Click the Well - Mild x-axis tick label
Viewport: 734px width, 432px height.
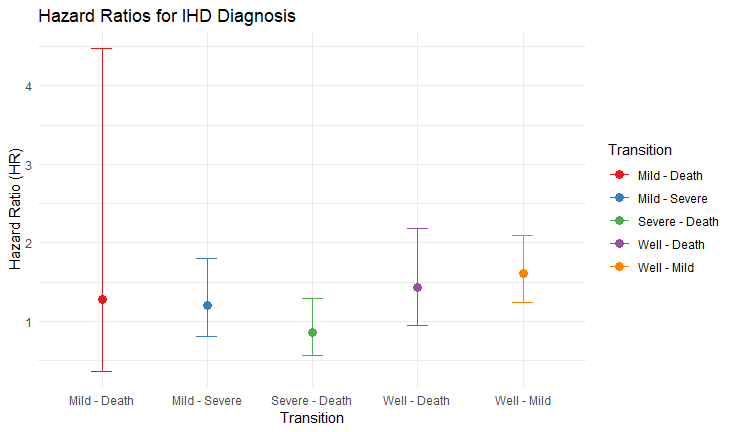523,401
